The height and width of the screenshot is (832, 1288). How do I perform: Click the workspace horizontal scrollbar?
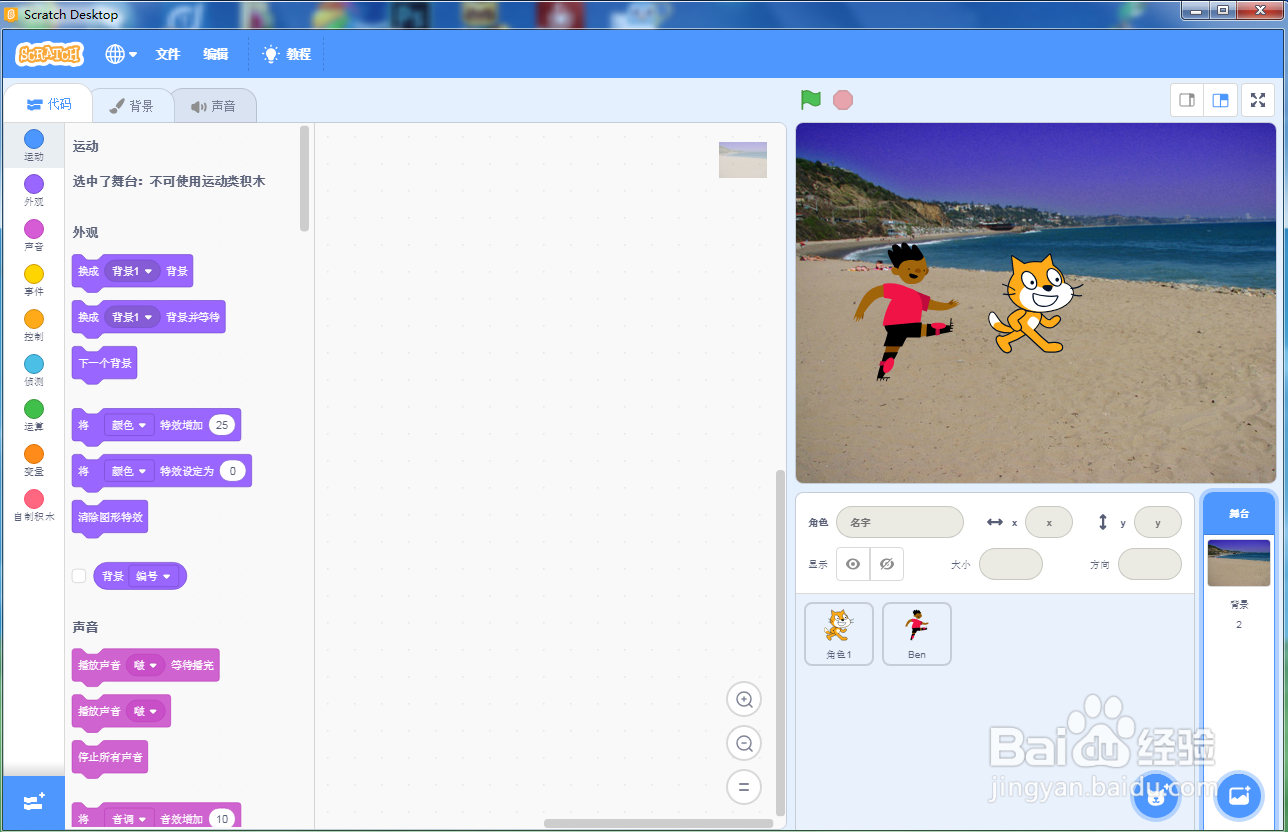pyautogui.click(x=658, y=824)
